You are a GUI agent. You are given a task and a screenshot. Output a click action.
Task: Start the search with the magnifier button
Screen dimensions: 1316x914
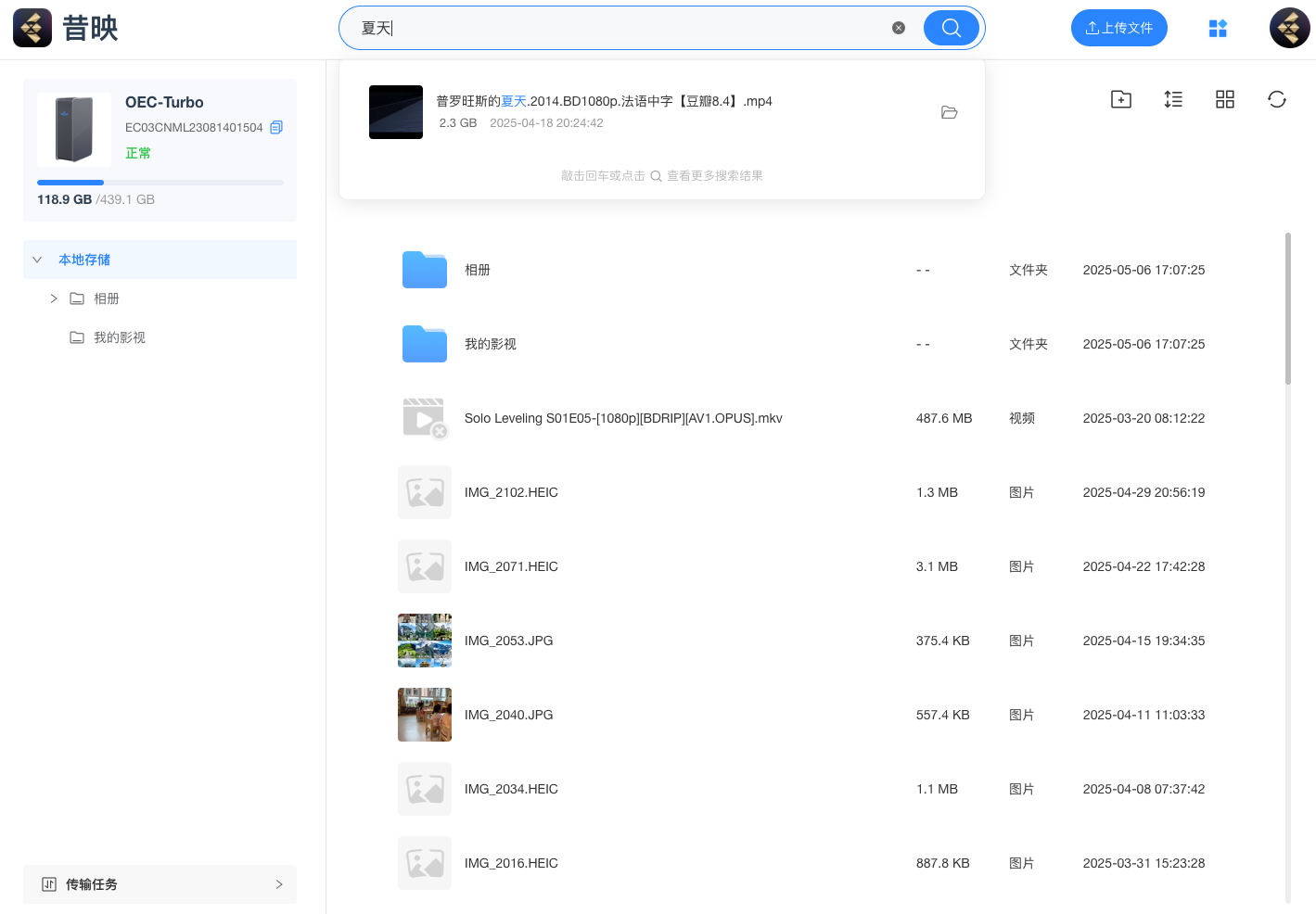point(951,27)
